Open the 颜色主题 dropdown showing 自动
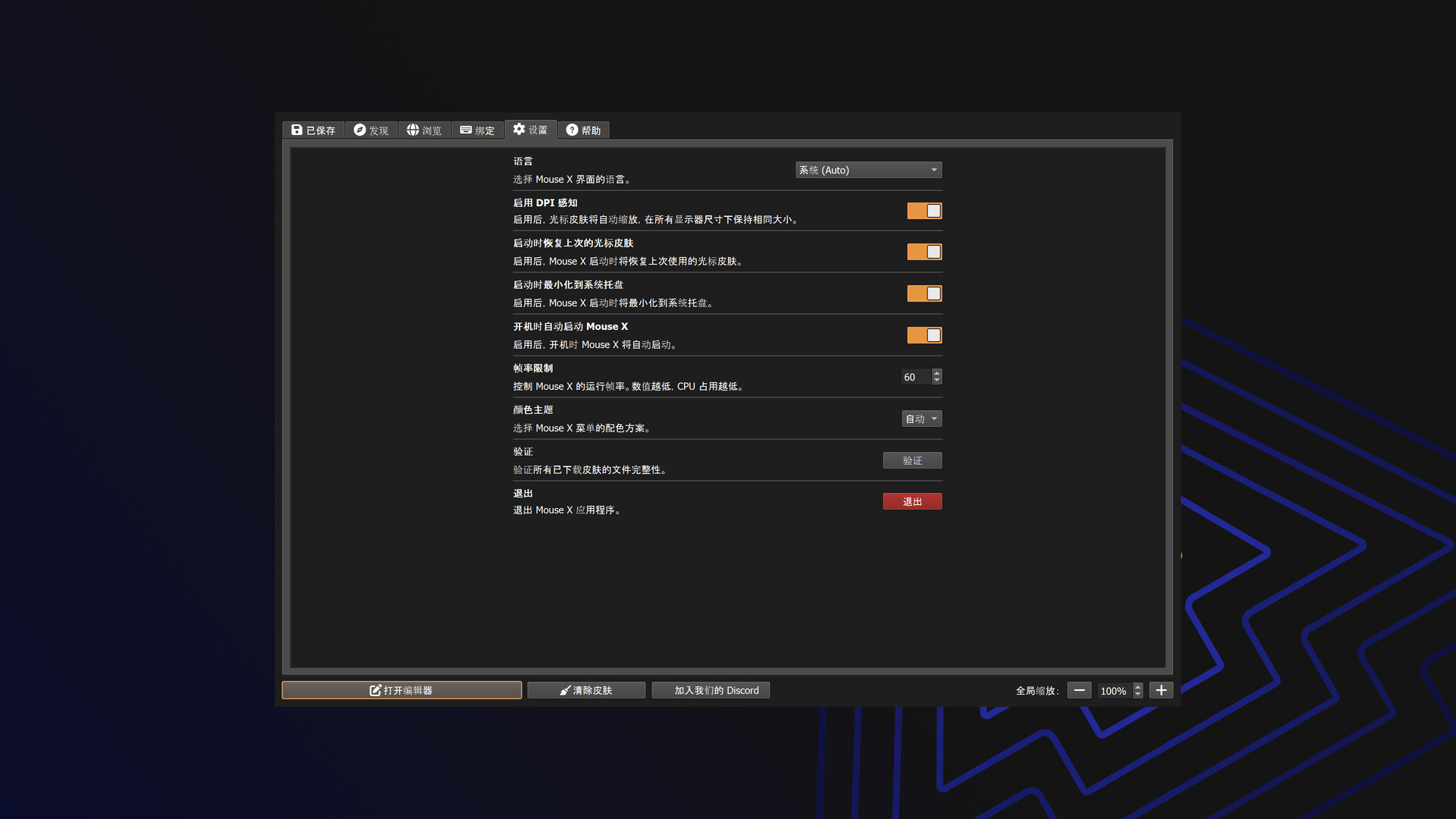Viewport: 1456px width, 819px height. click(x=921, y=419)
